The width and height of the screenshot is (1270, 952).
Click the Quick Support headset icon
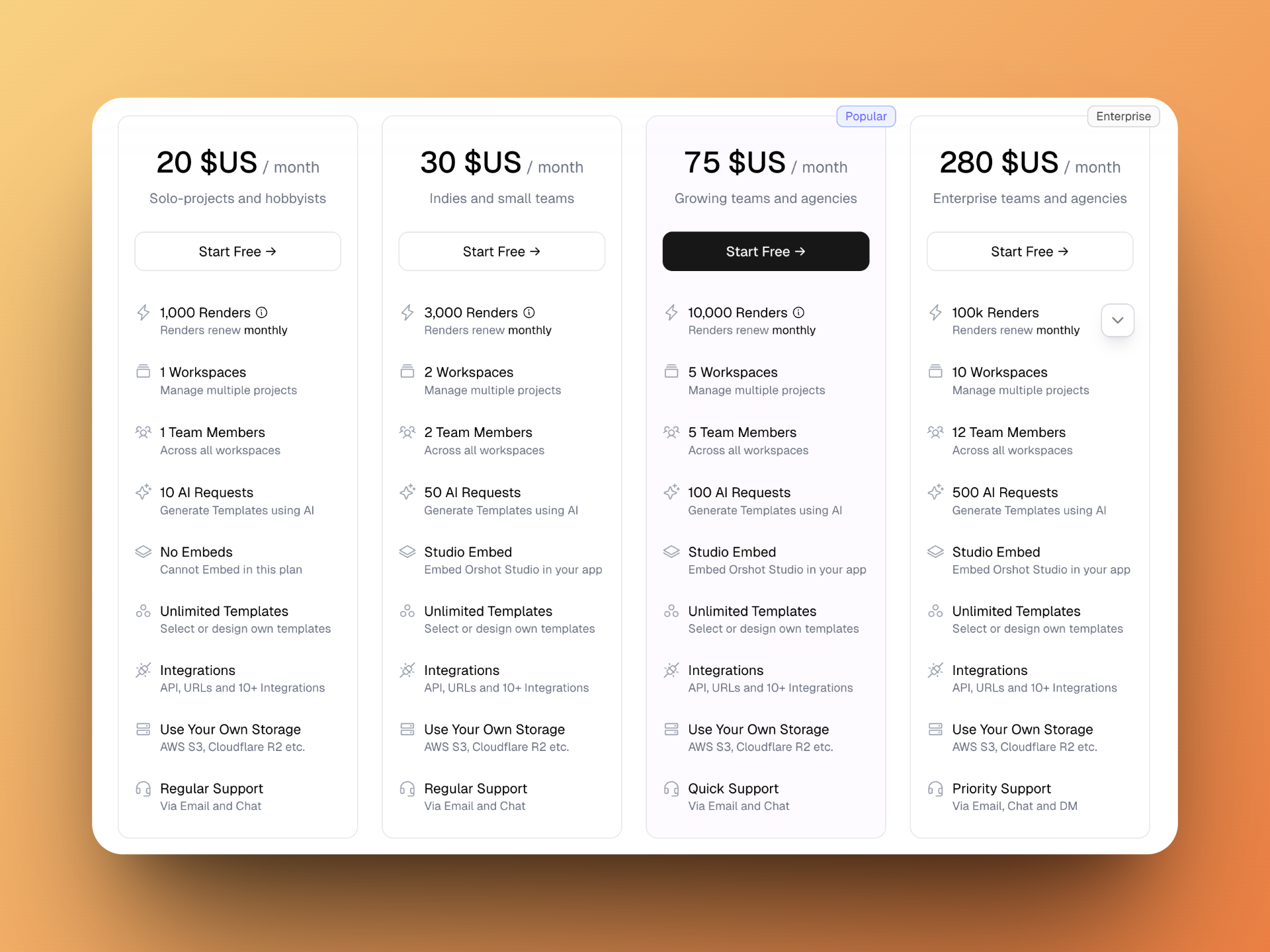(x=671, y=788)
